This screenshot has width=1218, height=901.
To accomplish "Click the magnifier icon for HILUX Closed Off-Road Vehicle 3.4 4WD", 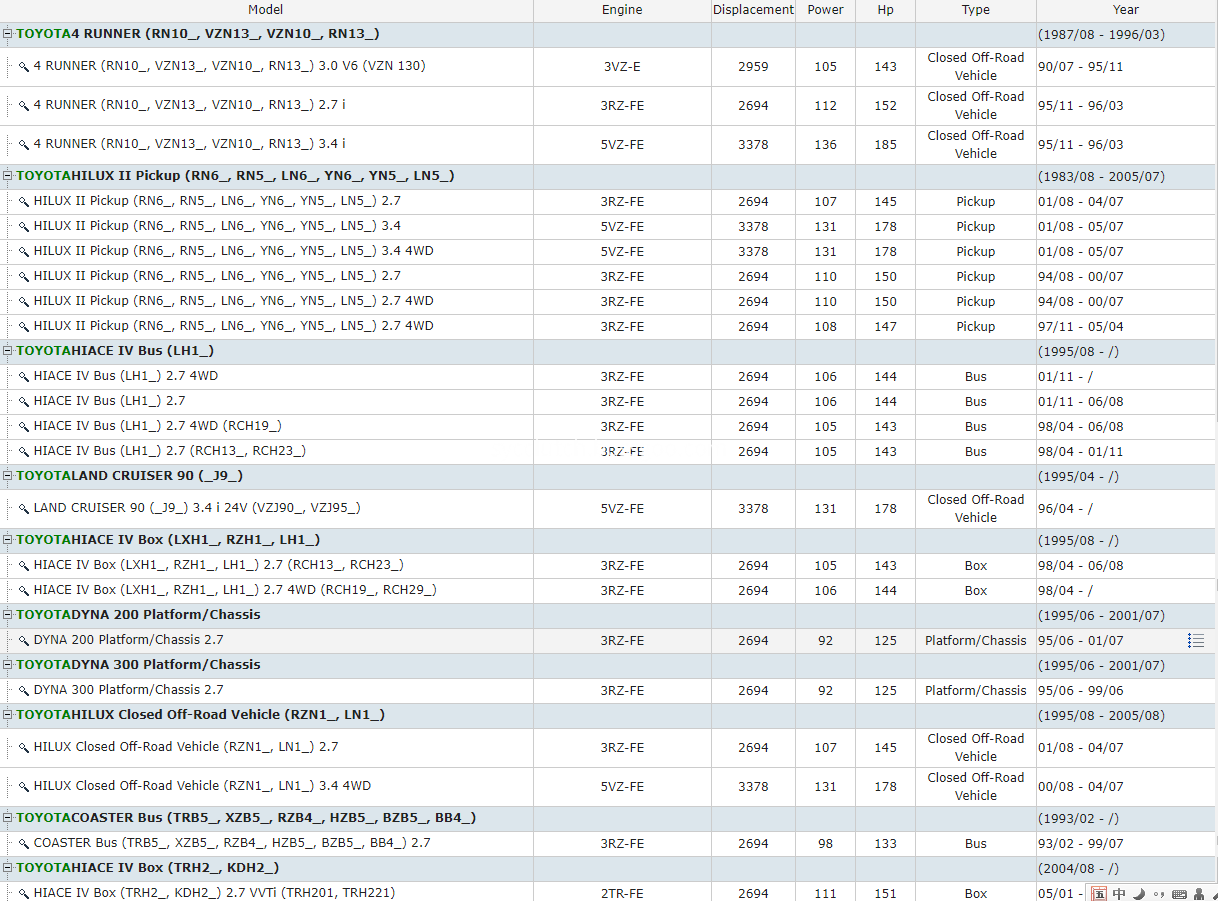I will [x=24, y=787].
